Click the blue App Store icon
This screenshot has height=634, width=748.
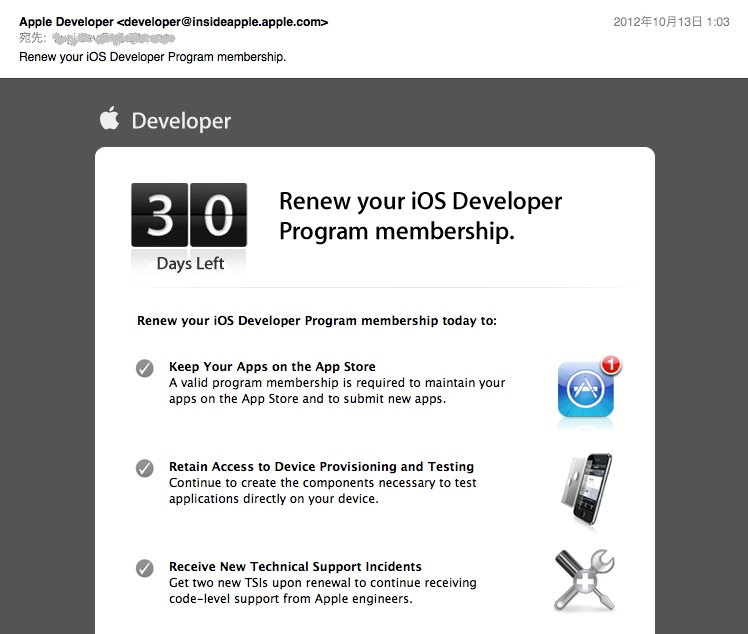pos(585,392)
